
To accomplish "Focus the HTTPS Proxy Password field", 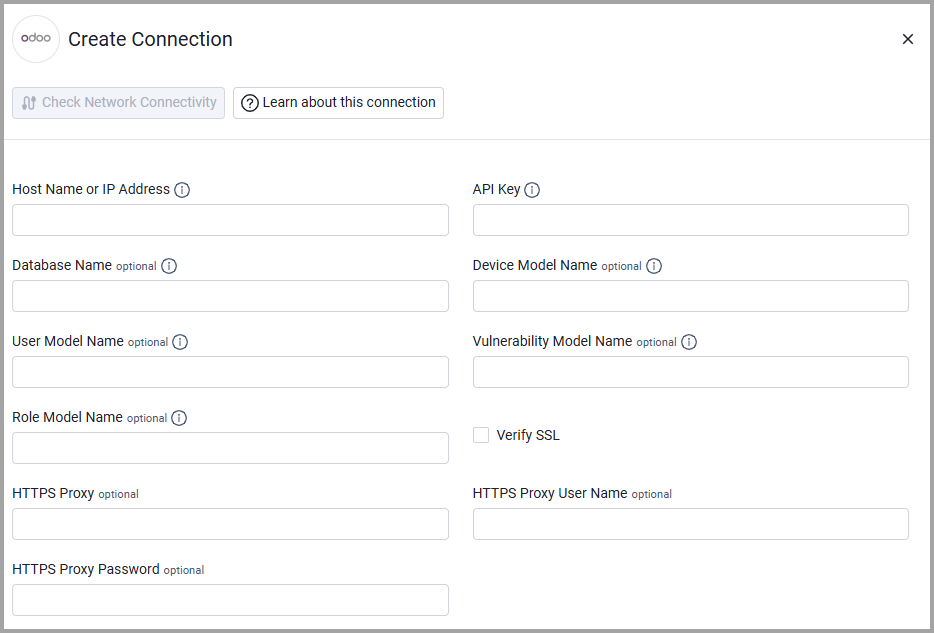I will pos(230,600).
